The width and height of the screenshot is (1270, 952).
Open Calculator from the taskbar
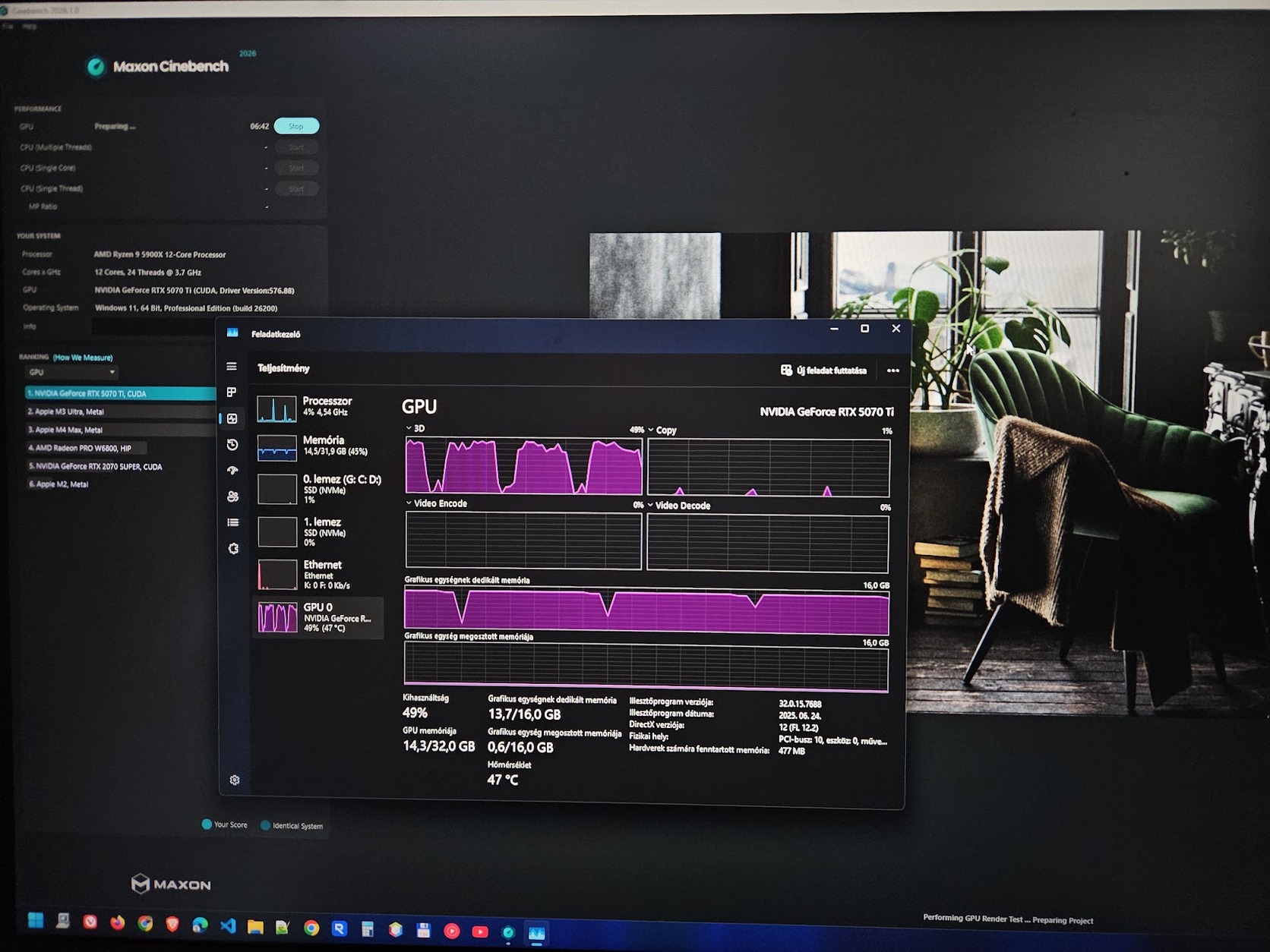click(x=368, y=929)
